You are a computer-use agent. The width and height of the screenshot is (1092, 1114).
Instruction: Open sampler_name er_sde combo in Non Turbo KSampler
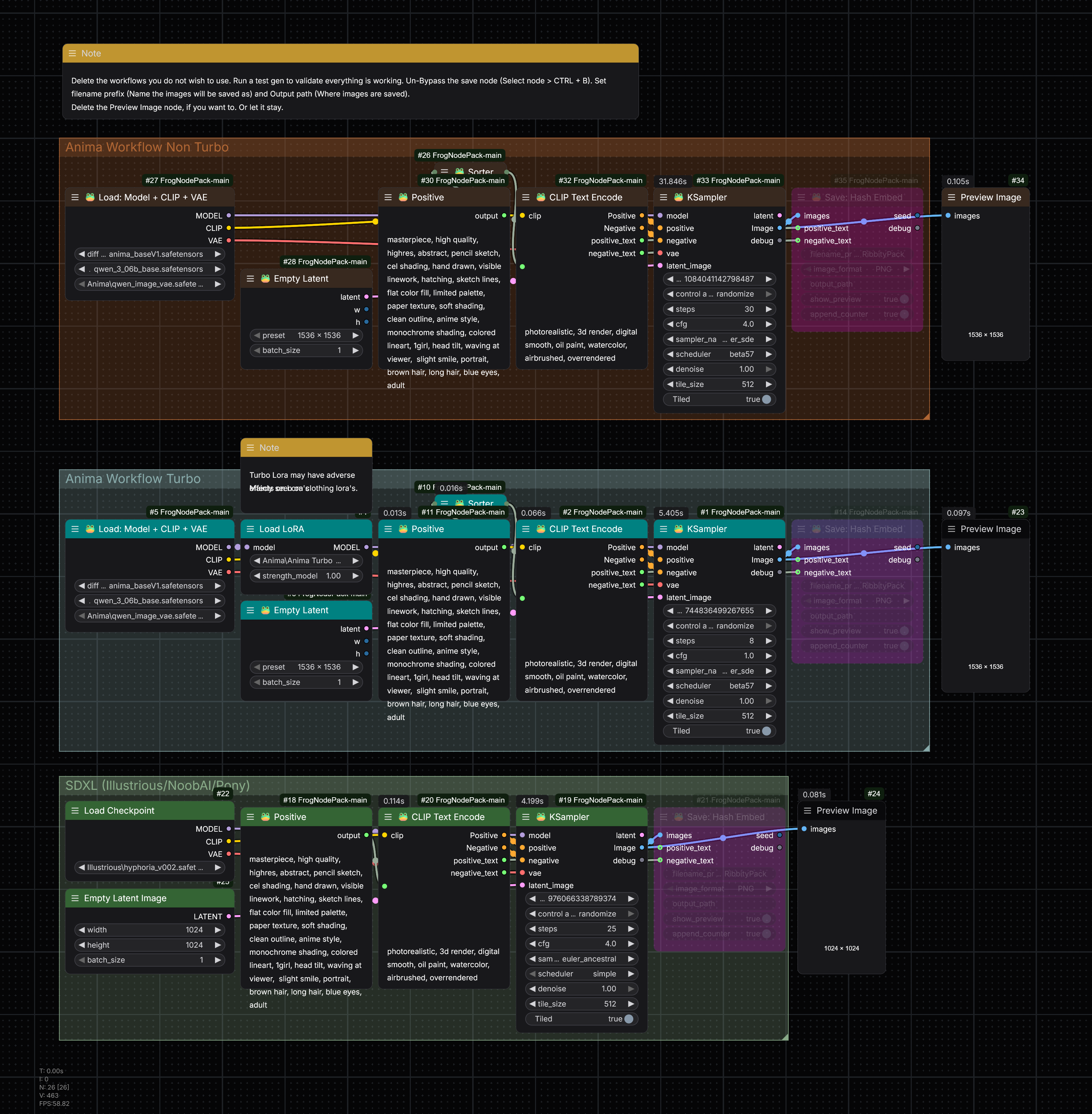(x=719, y=339)
